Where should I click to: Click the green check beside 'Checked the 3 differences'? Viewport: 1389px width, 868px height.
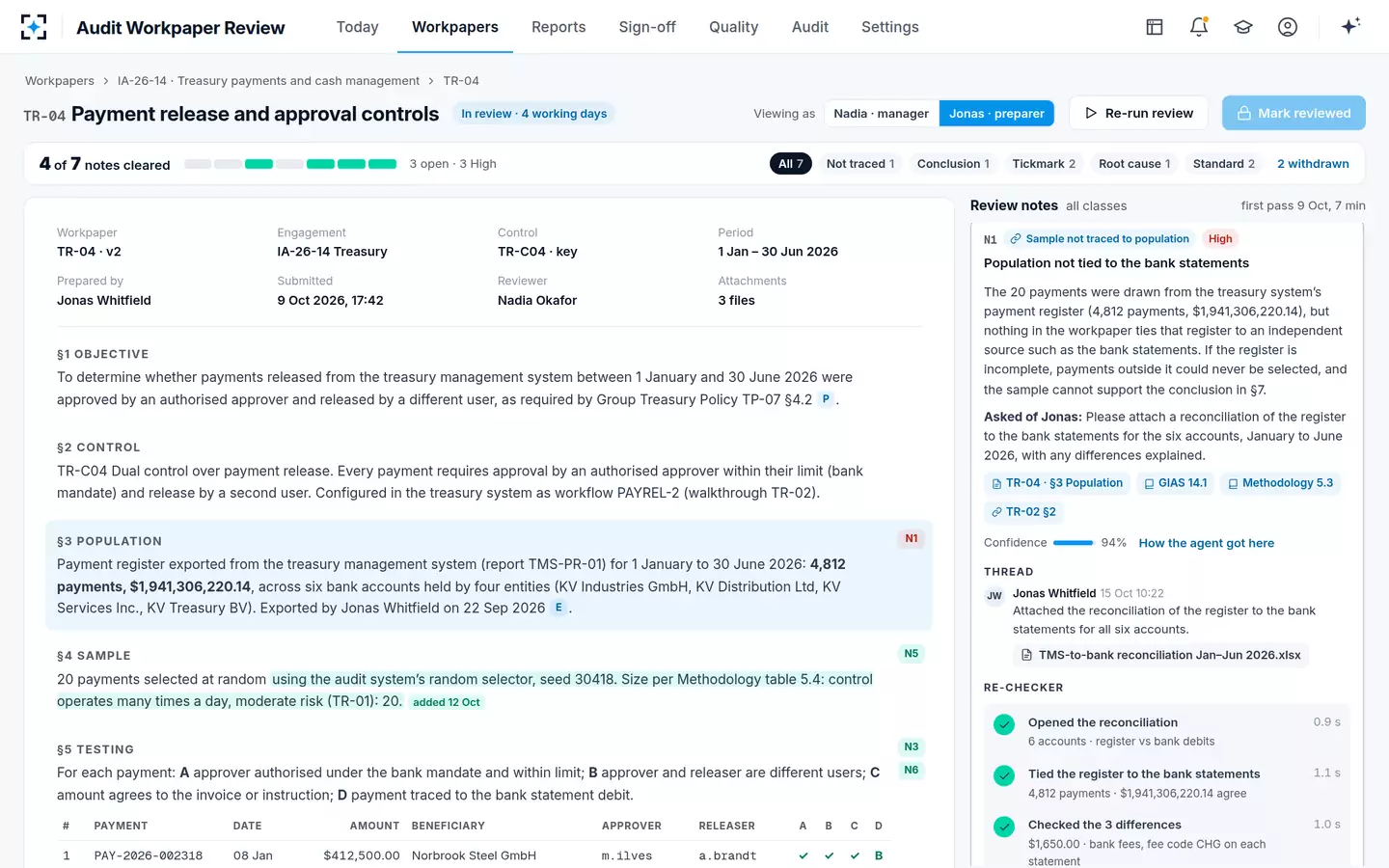point(1004,827)
